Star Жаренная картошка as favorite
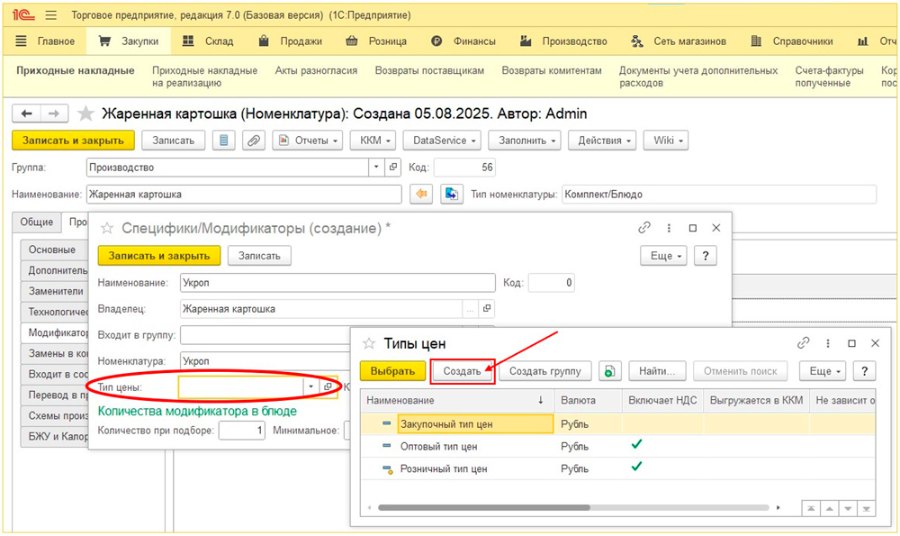This screenshot has height=536, width=900. click(x=86, y=114)
